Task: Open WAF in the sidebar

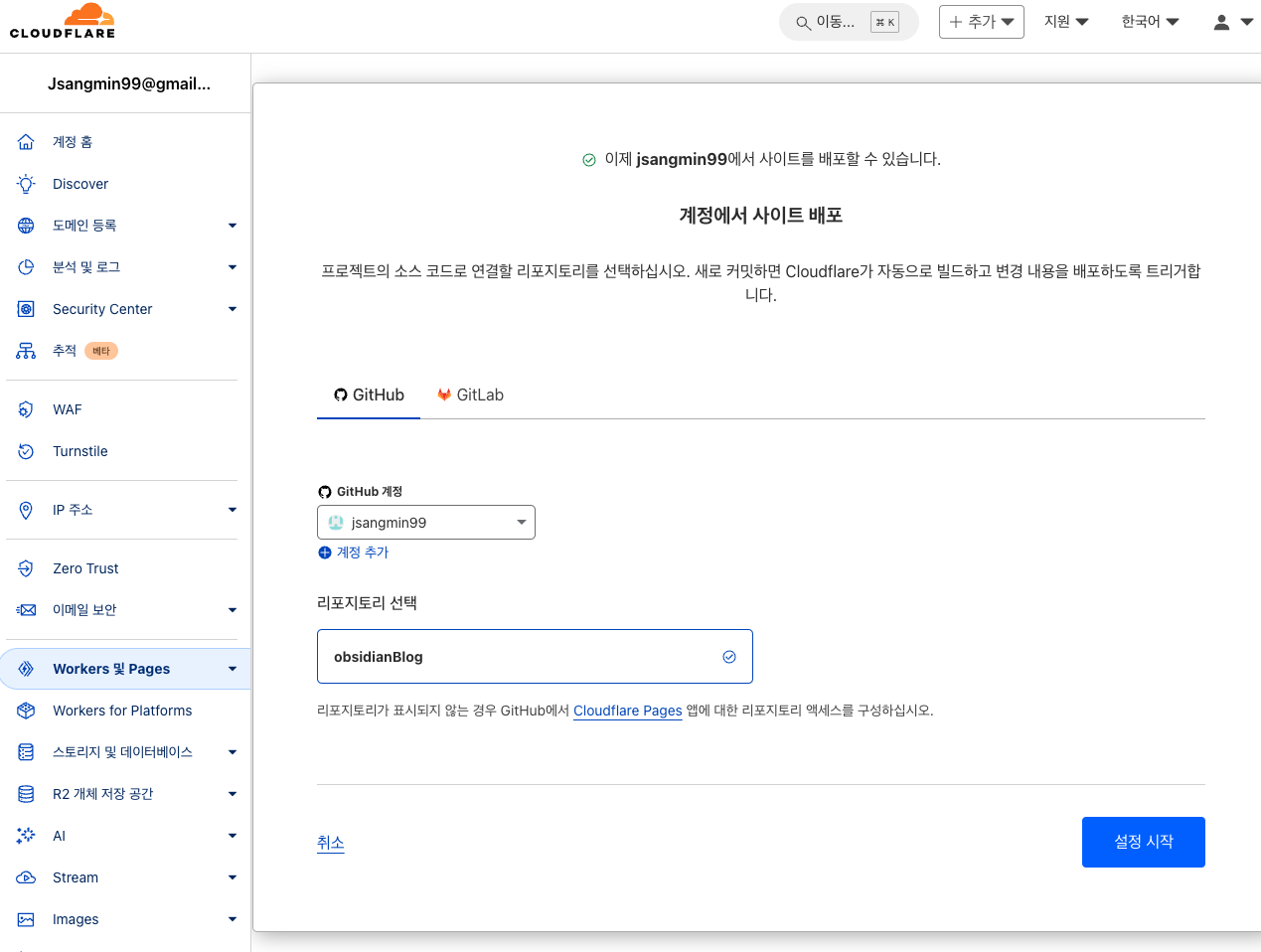Action: click(x=68, y=409)
